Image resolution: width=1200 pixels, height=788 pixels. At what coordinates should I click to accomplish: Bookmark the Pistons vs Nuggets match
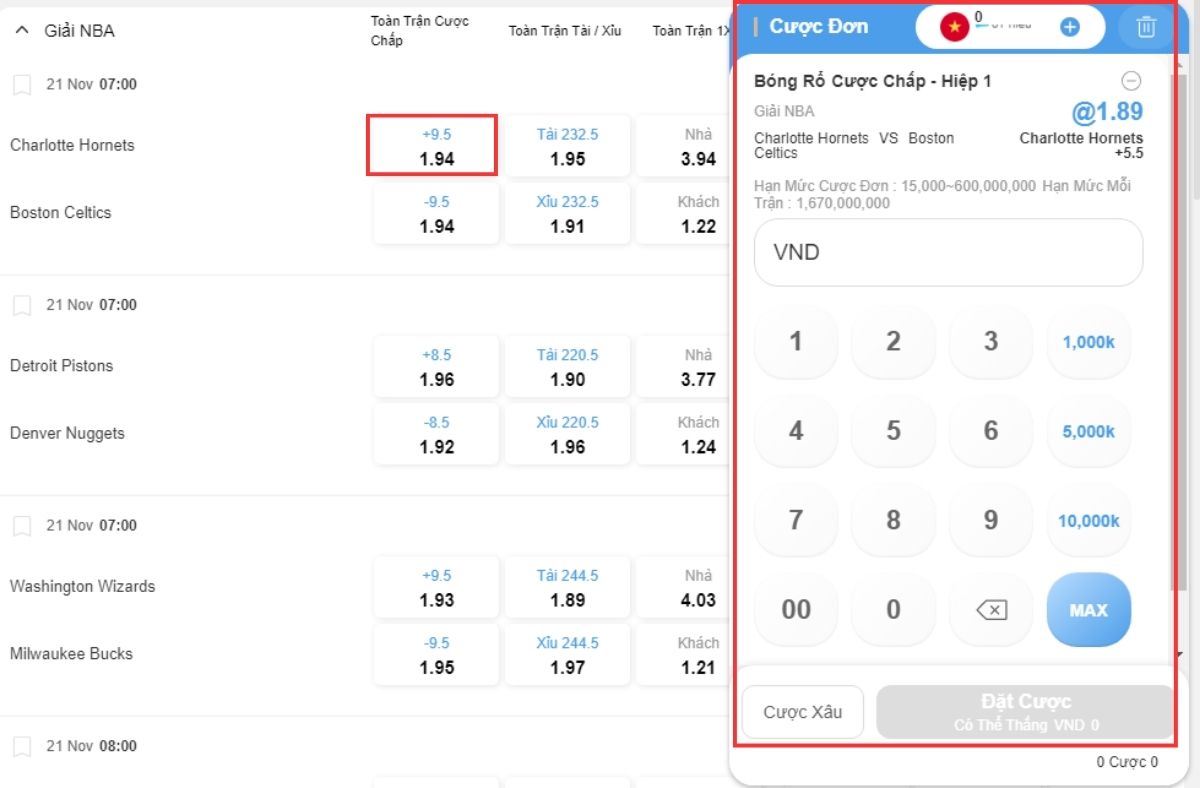click(x=22, y=305)
